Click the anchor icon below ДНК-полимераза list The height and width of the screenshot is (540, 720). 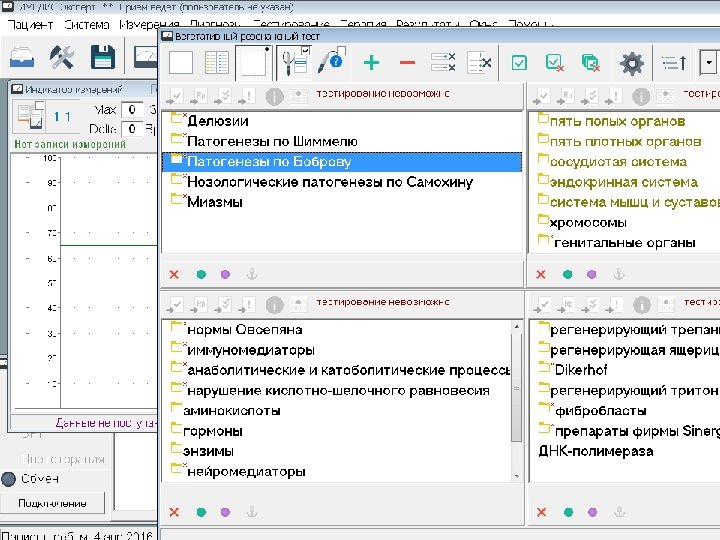[x=619, y=512]
